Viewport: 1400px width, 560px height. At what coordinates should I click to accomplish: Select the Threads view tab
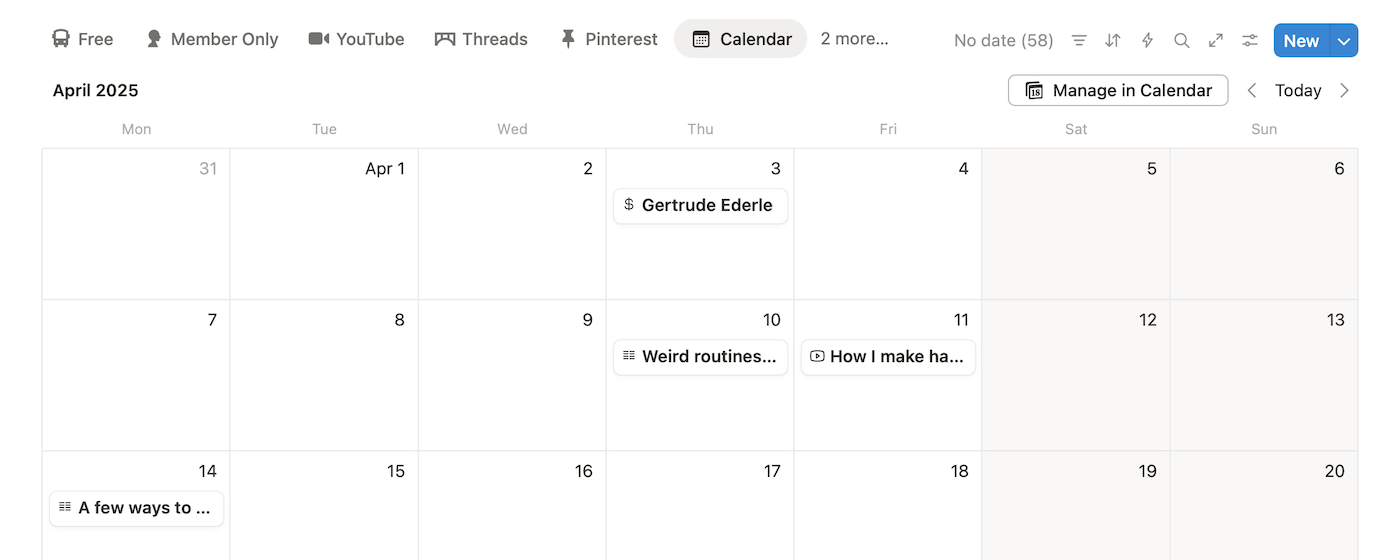(481, 39)
